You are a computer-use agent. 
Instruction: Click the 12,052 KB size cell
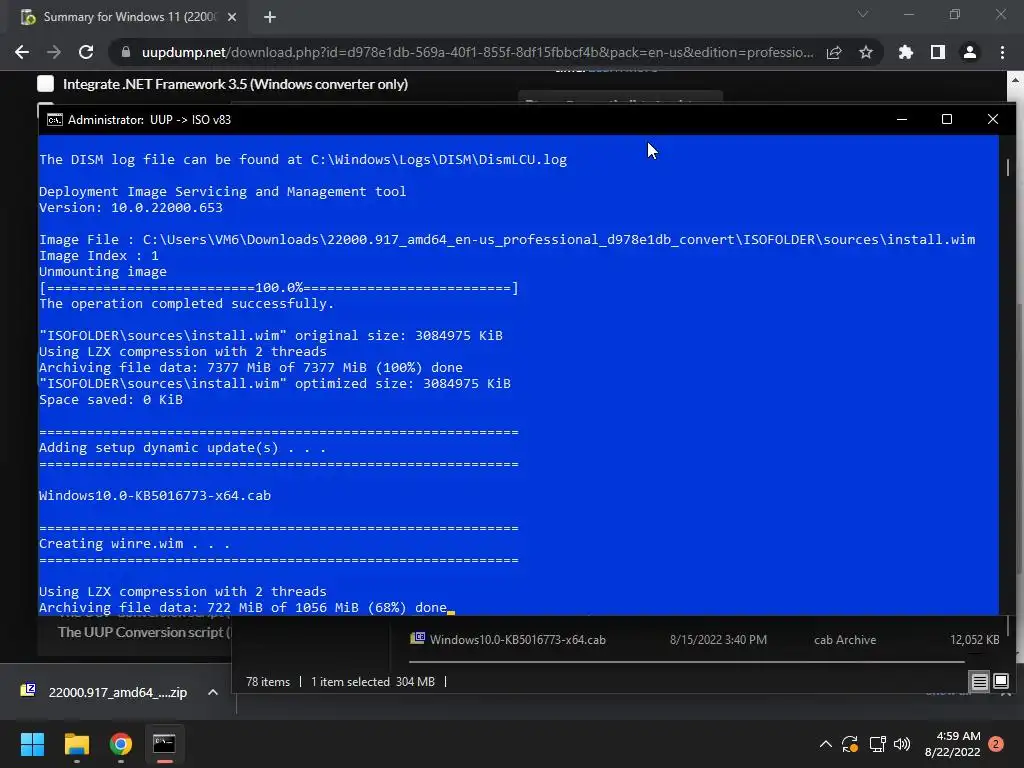point(974,640)
